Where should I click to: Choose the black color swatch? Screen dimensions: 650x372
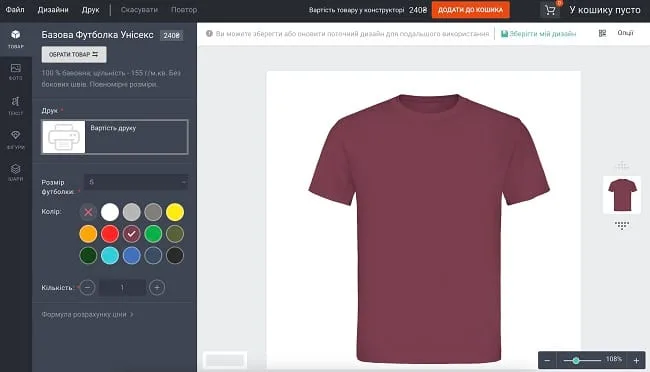pos(175,255)
